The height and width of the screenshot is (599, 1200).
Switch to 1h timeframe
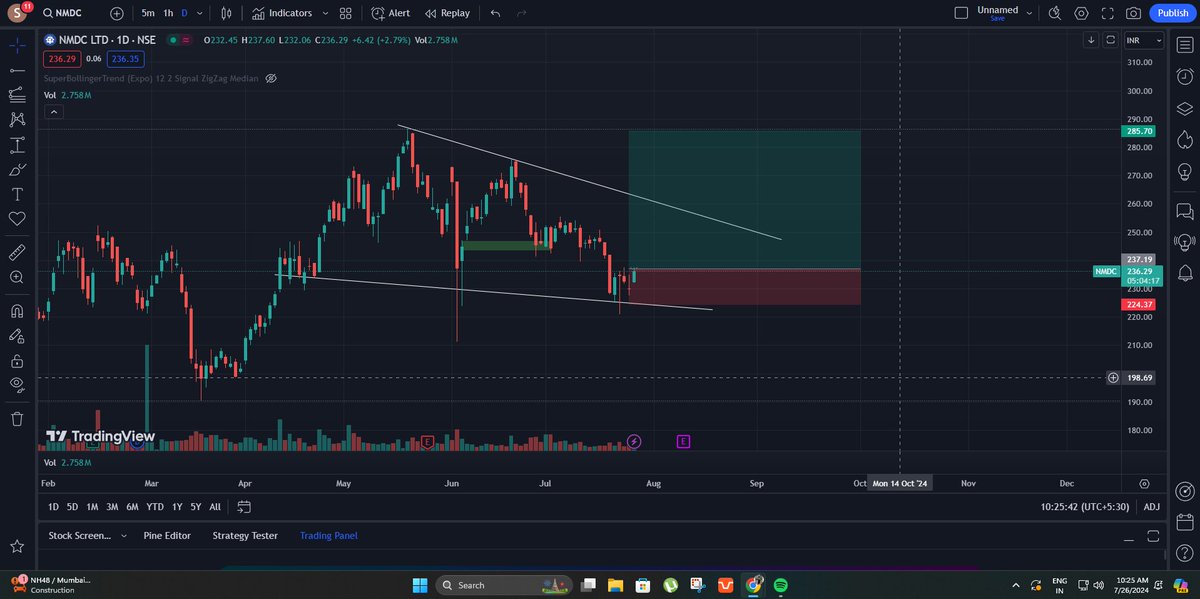point(168,13)
